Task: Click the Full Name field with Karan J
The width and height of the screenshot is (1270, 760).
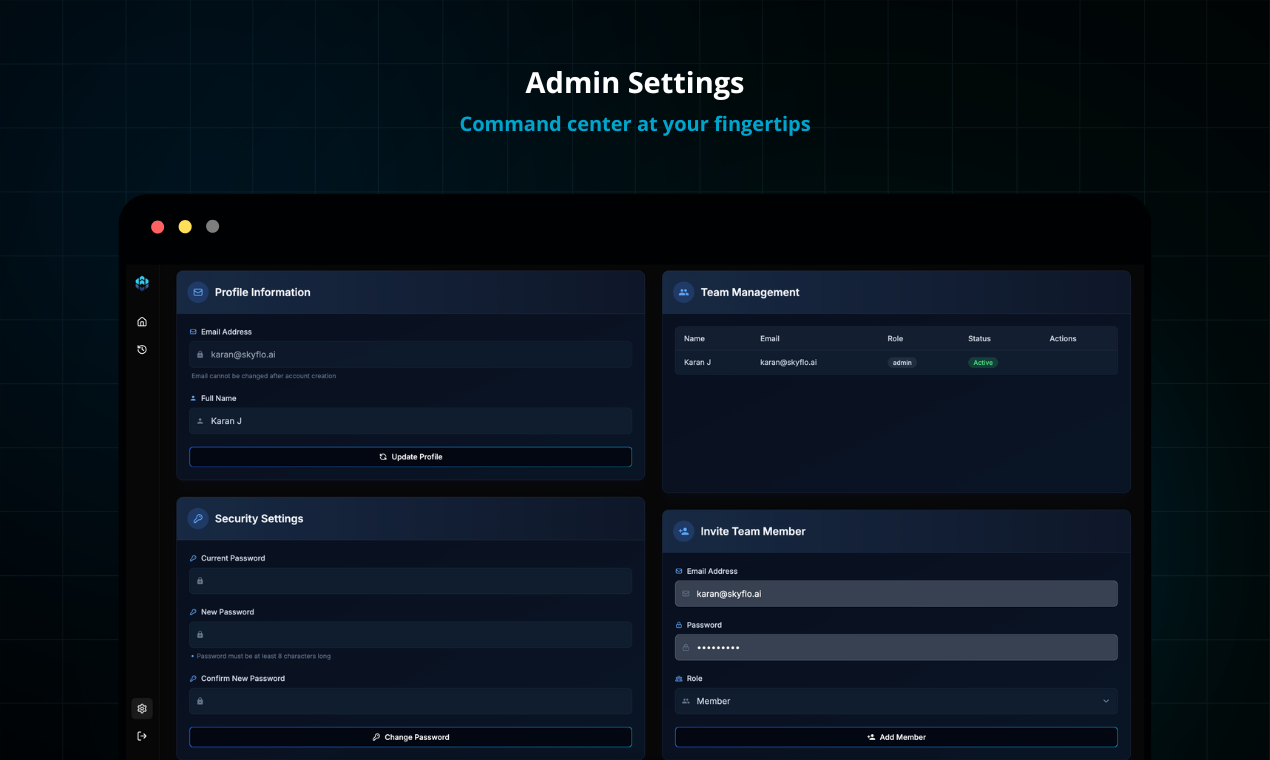Action: [410, 421]
